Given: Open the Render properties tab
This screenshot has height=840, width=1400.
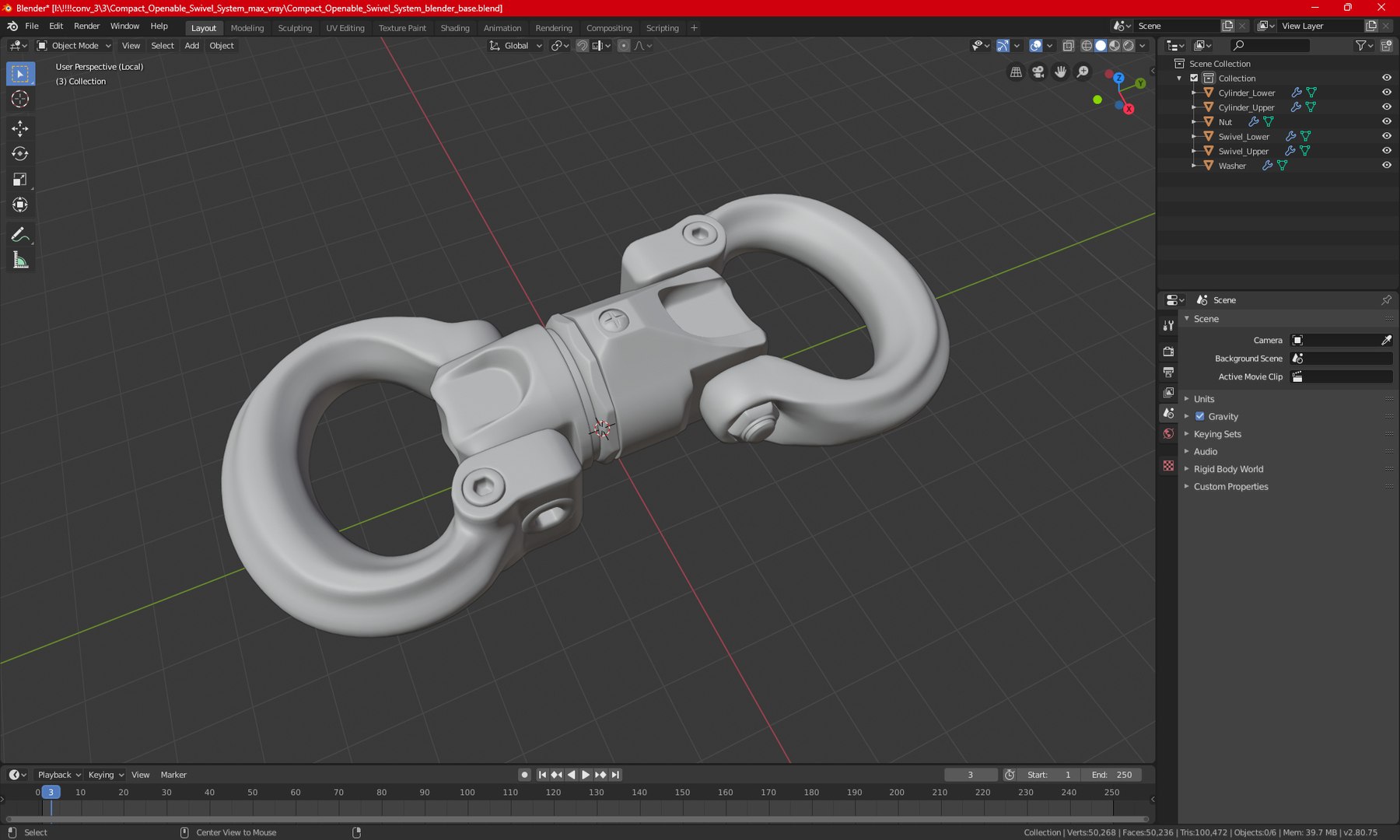Looking at the screenshot, I should pyautogui.click(x=1168, y=352).
